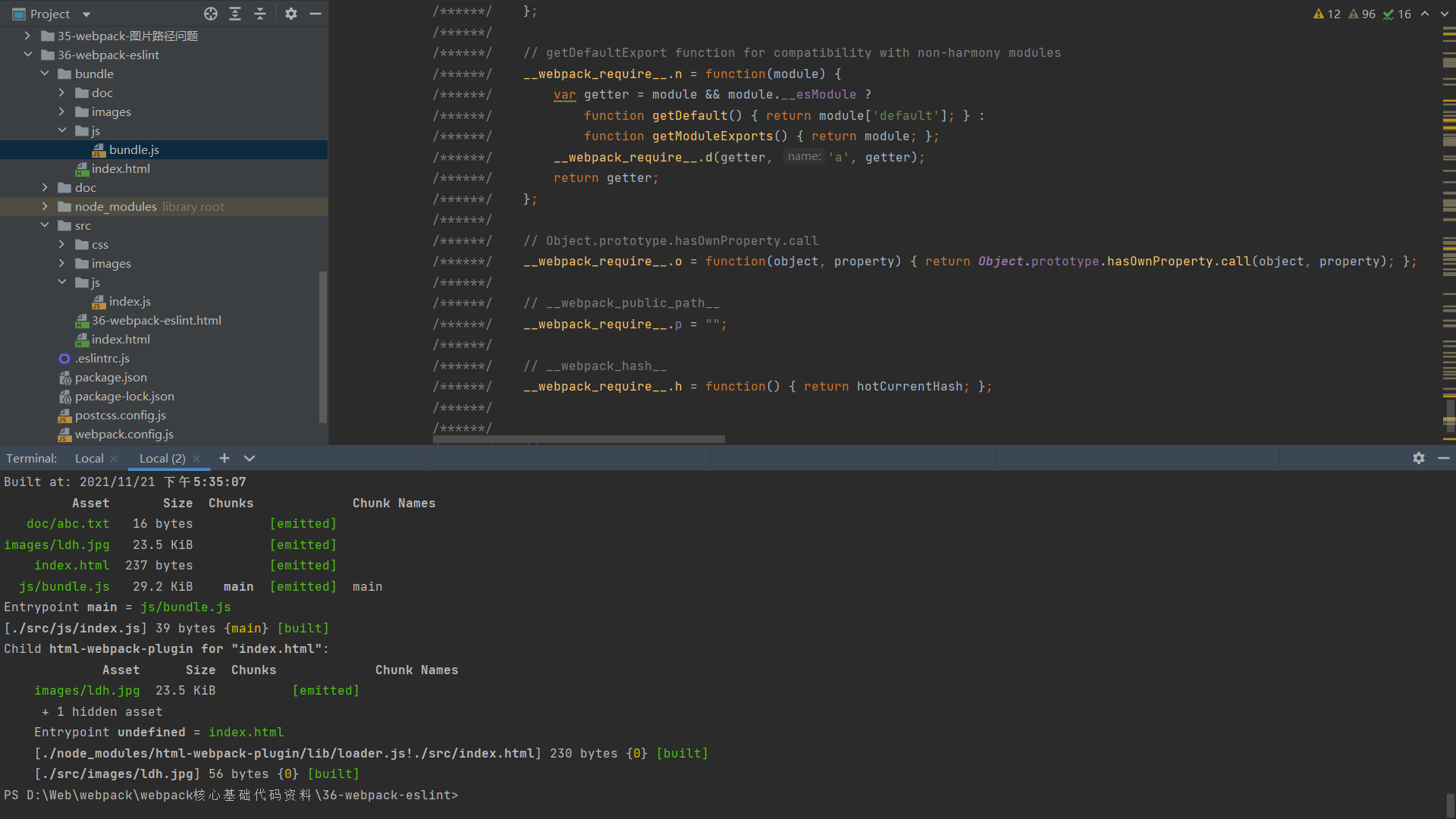Open Project panel settings gear
The image size is (1456, 819).
(x=291, y=14)
